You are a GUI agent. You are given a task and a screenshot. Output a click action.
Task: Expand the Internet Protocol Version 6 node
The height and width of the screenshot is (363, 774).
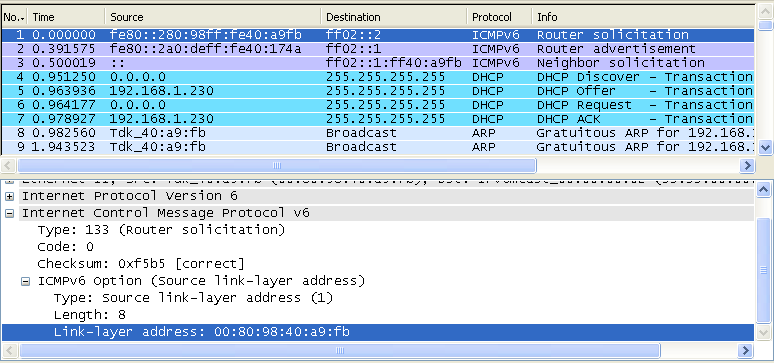point(9,197)
